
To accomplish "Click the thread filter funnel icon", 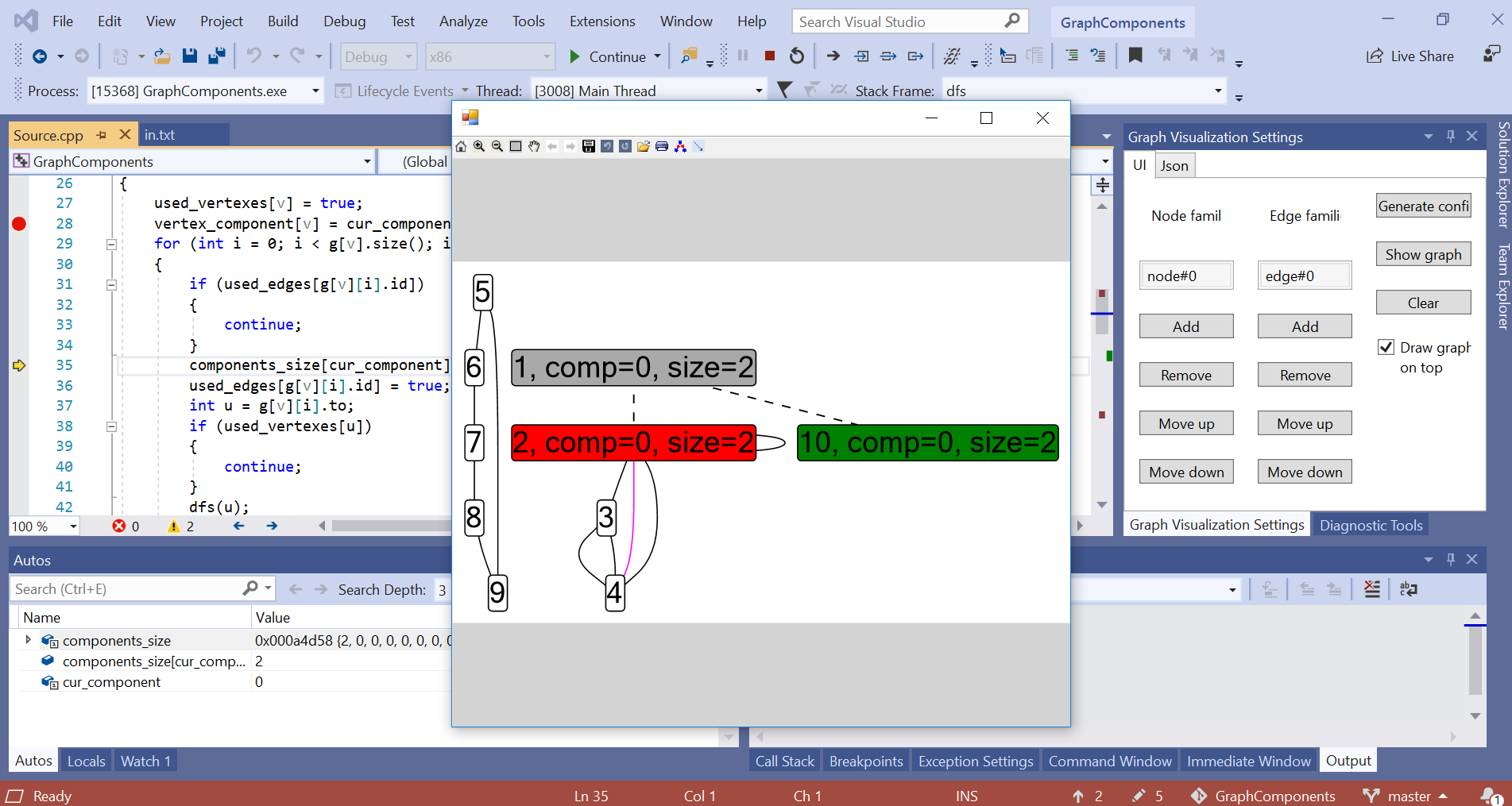I will click(784, 90).
